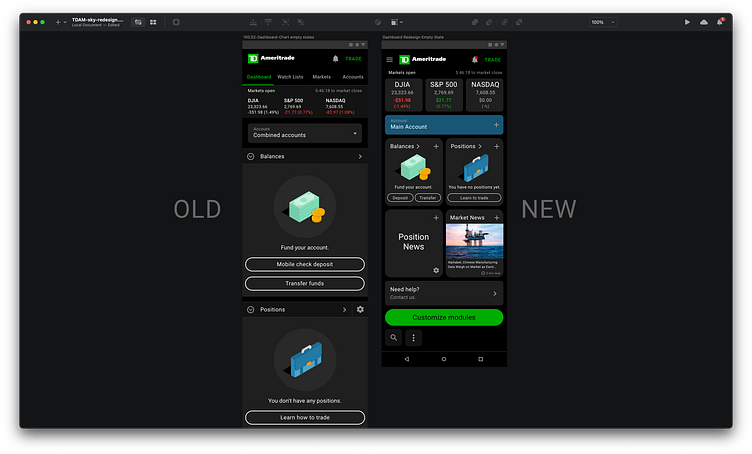Viewport: 752px width, 454px height.
Task: Switch to grid view icon in toolbar
Action: [153, 22]
